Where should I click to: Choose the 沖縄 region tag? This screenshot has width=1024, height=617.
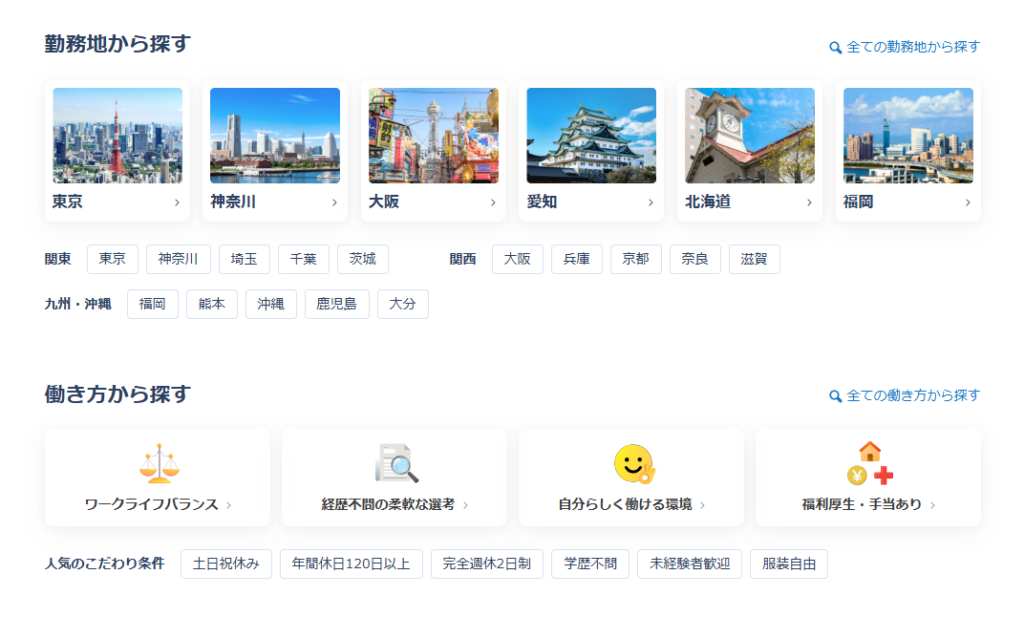(271, 304)
